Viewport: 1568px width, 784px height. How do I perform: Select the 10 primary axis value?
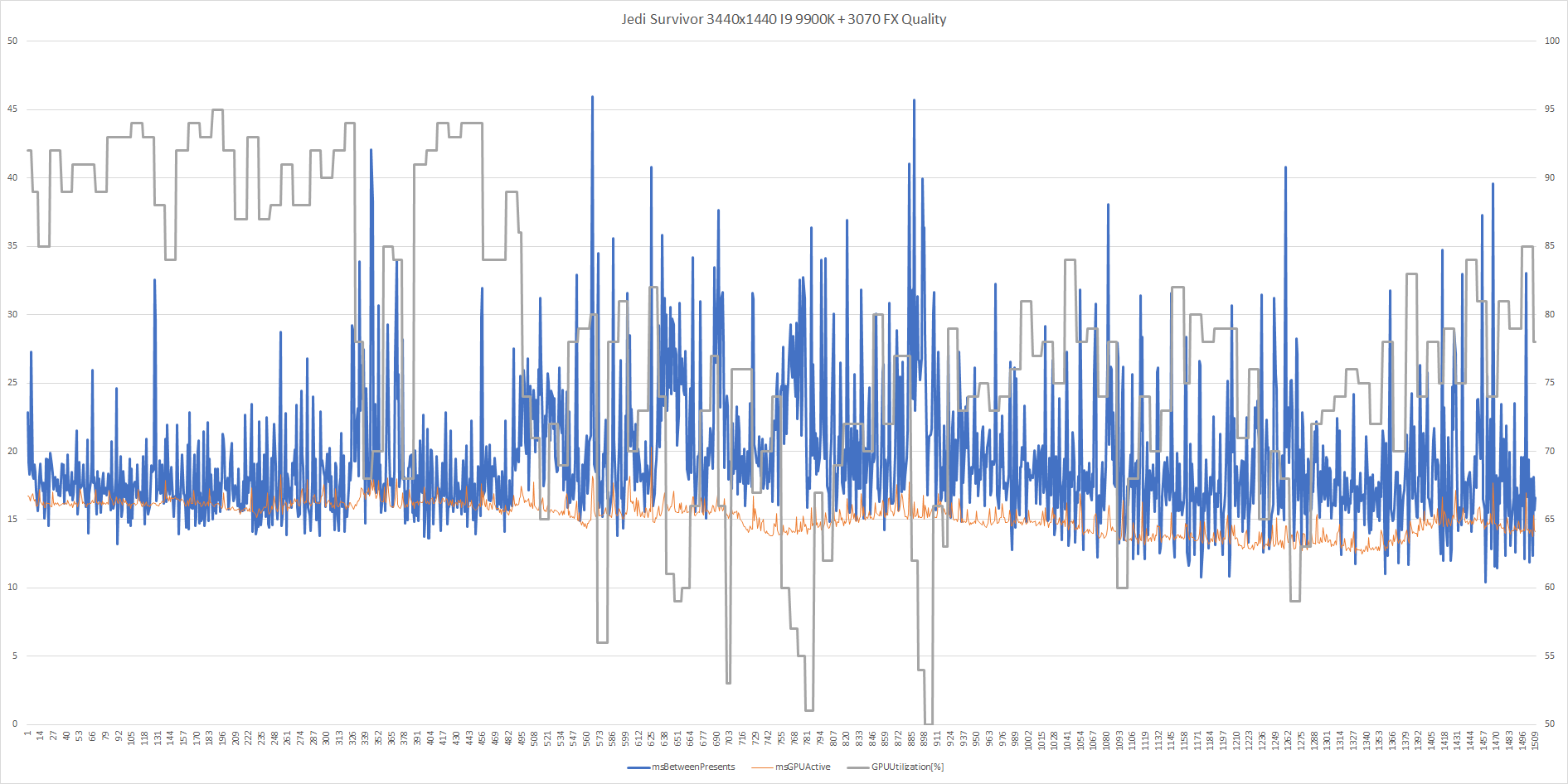pyautogui.click(x=12, y=588)
